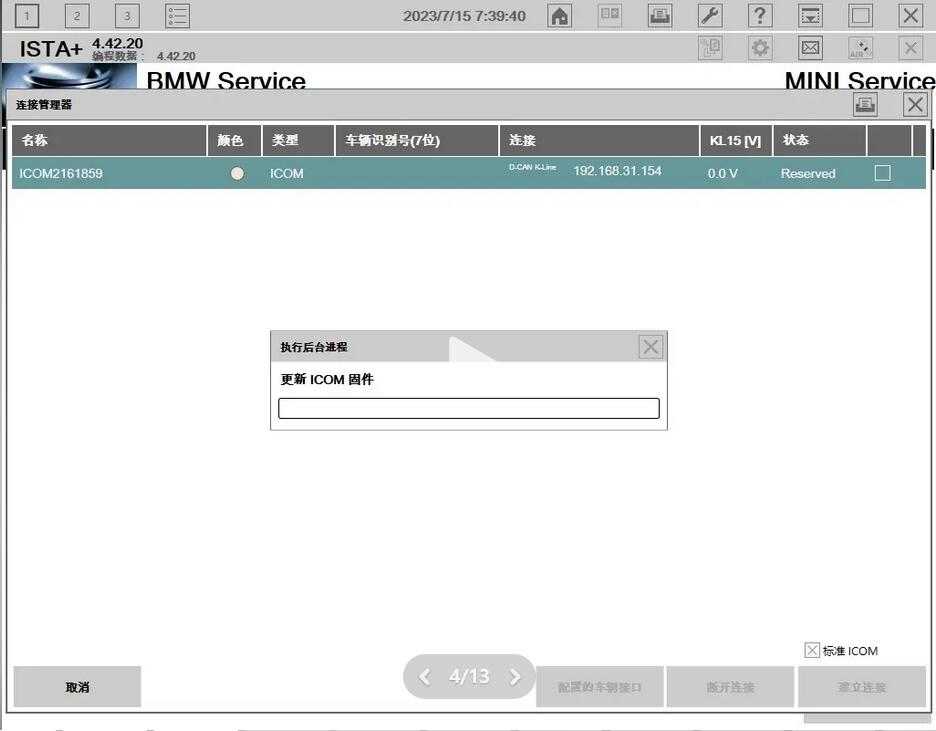Open the wrench settings tool
Screen dimensions: 936x731
pyautogui.click(x=710, y=16)
